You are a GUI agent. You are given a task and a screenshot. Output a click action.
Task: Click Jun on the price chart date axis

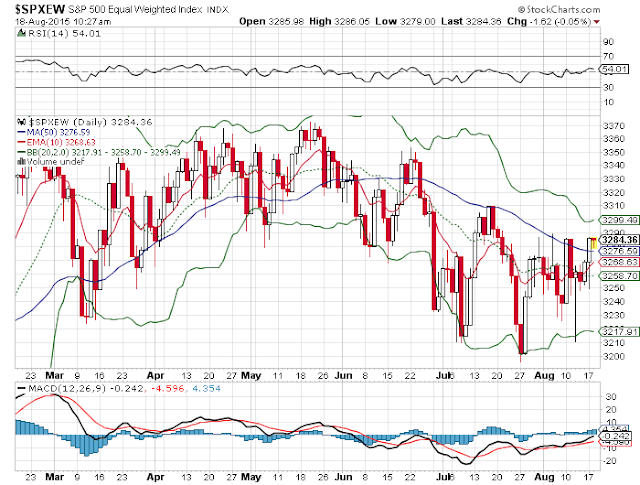click(343, 375)
